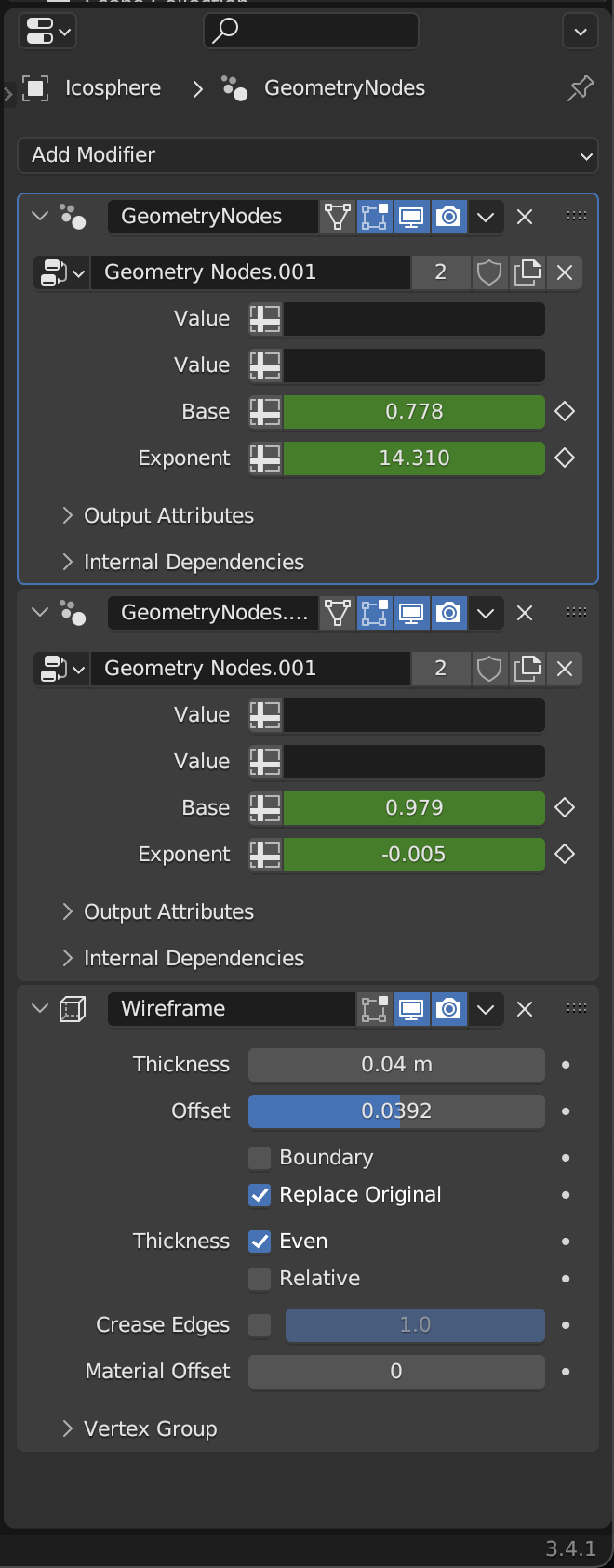Image resolution: width=614 pixels, height=1568 pixels.
Task: Toggle render display for the Wireframe modifier
Action: pyautogui.click(x=448, y=1009)
